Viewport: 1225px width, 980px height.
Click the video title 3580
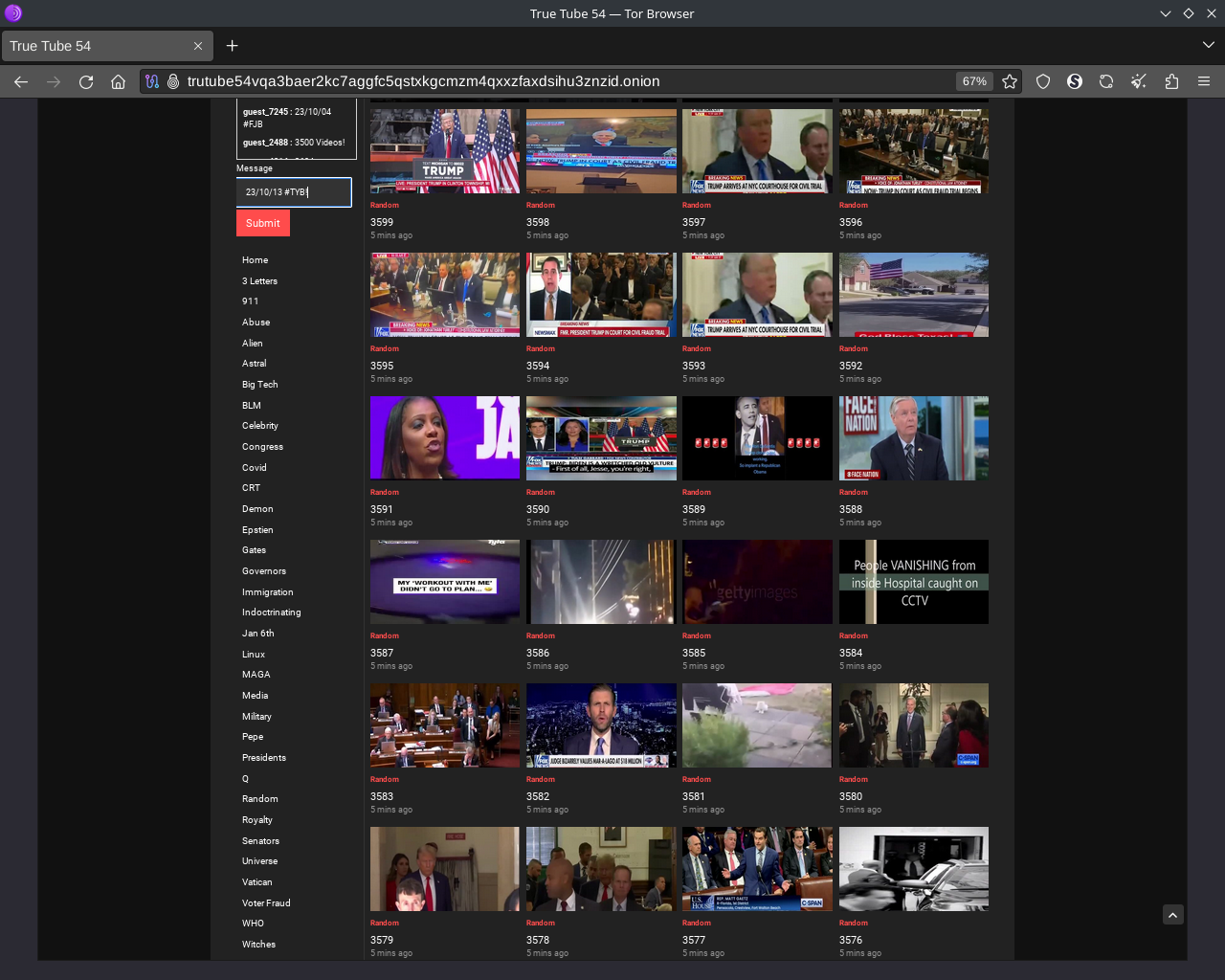[851, 796]
